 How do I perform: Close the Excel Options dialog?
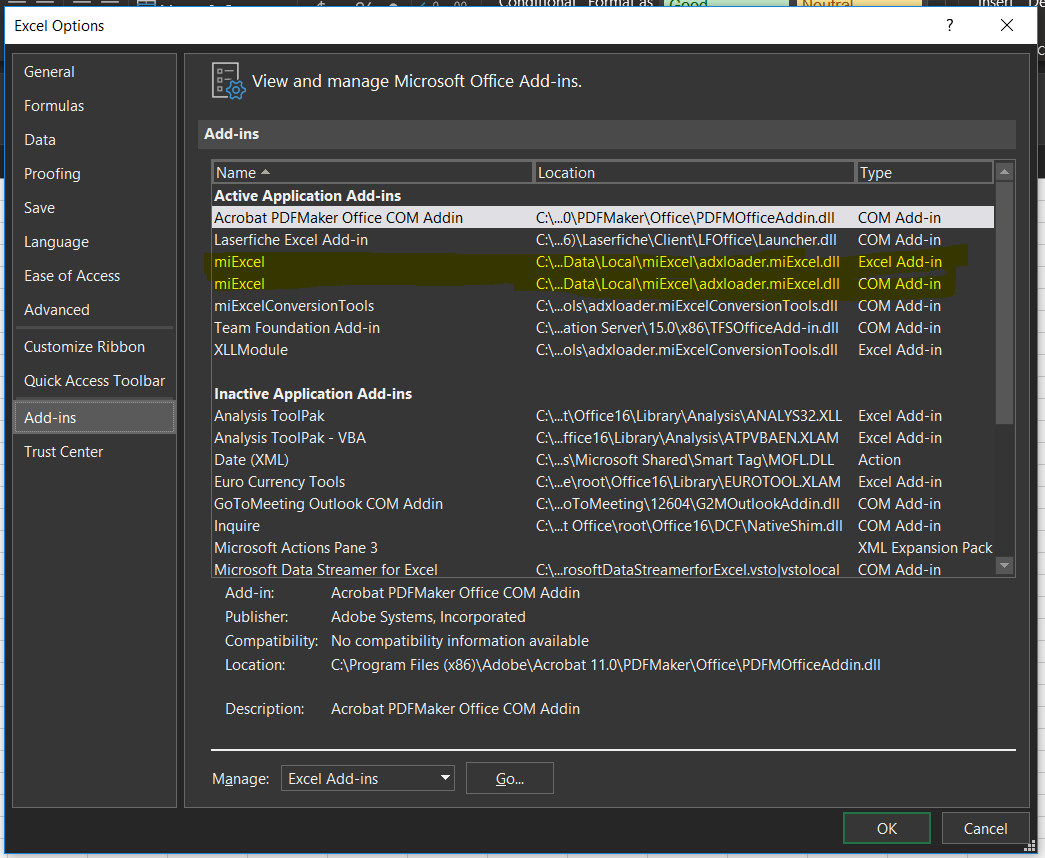click(x=1007, y=25)
